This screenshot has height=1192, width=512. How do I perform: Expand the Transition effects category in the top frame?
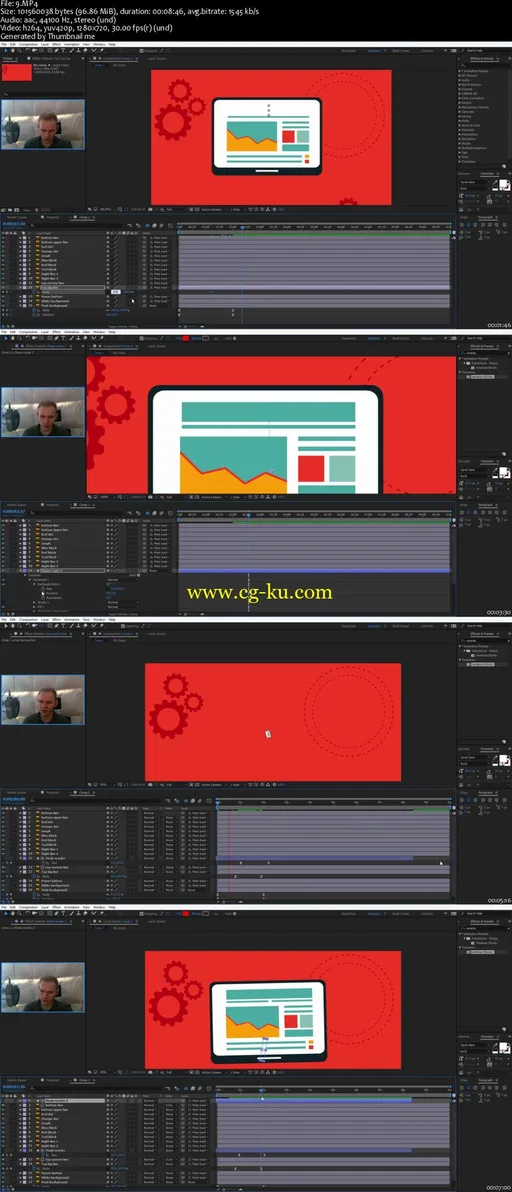(460, 161)
